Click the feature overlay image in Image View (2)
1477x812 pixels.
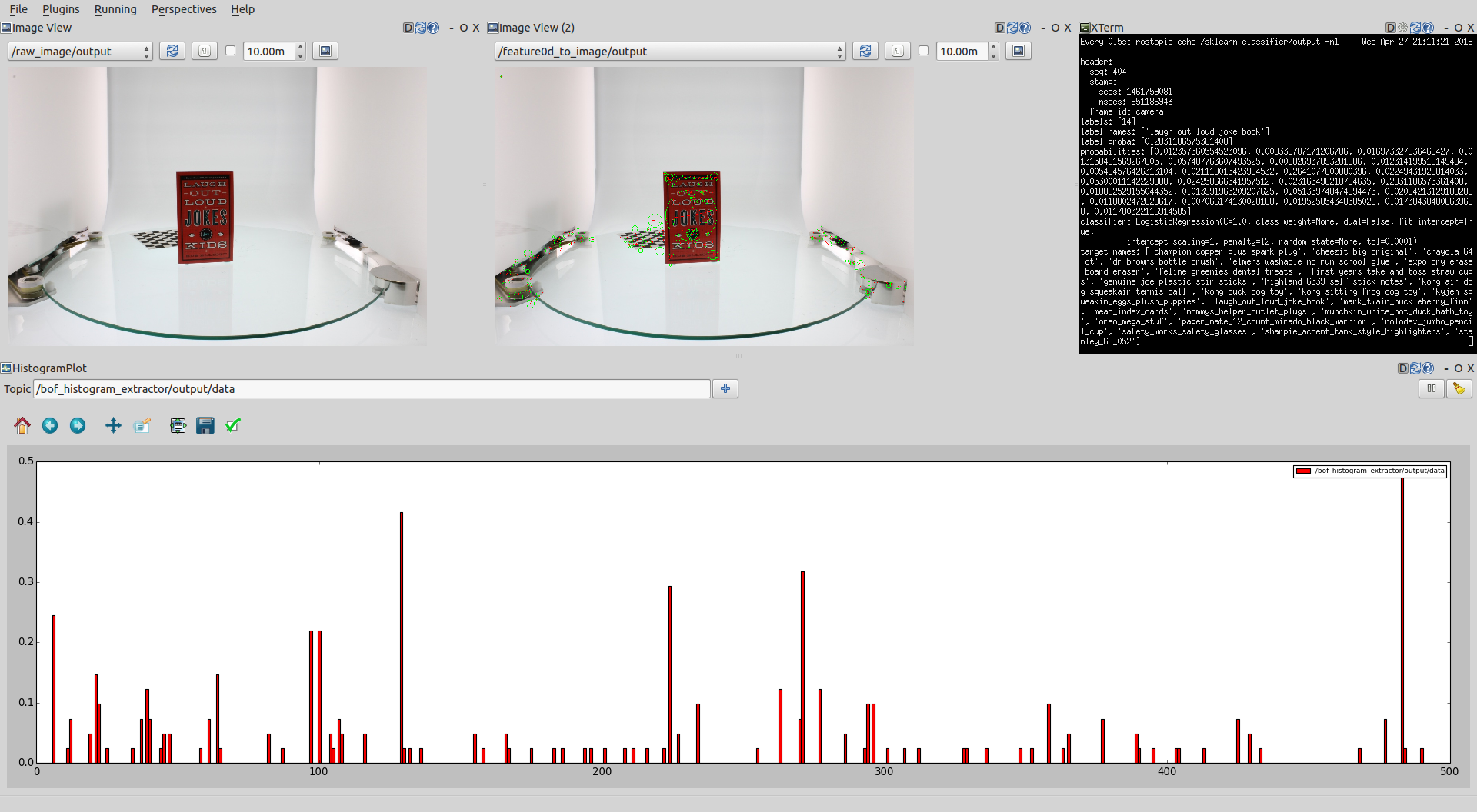(x=704, y=206)
